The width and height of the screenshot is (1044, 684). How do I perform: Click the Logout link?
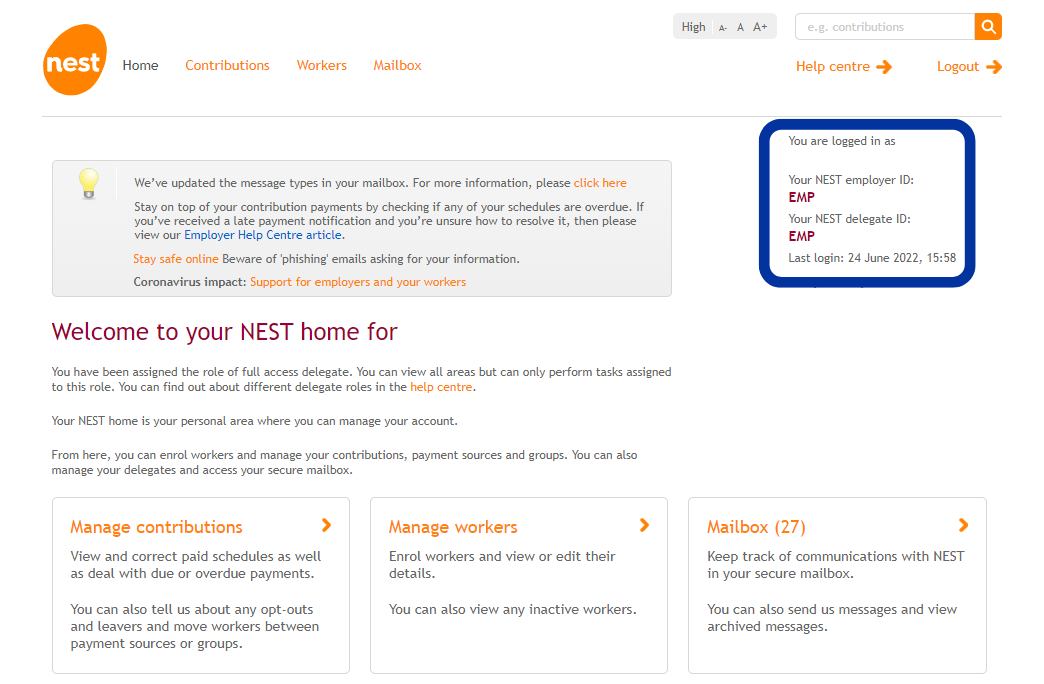957,67
